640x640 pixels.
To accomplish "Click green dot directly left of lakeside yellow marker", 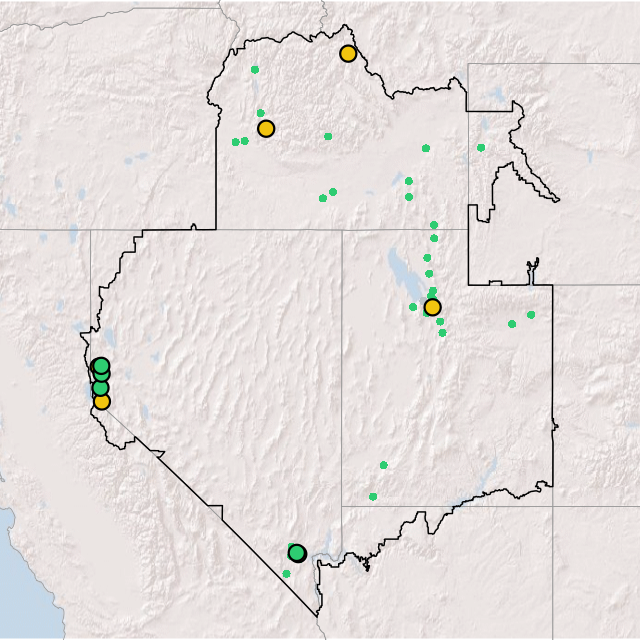I will pyautogui.click(x=413, y=307).
